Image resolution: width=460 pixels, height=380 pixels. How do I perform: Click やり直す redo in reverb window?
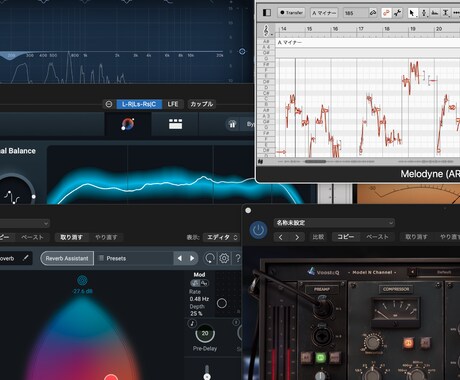(106, 237)
